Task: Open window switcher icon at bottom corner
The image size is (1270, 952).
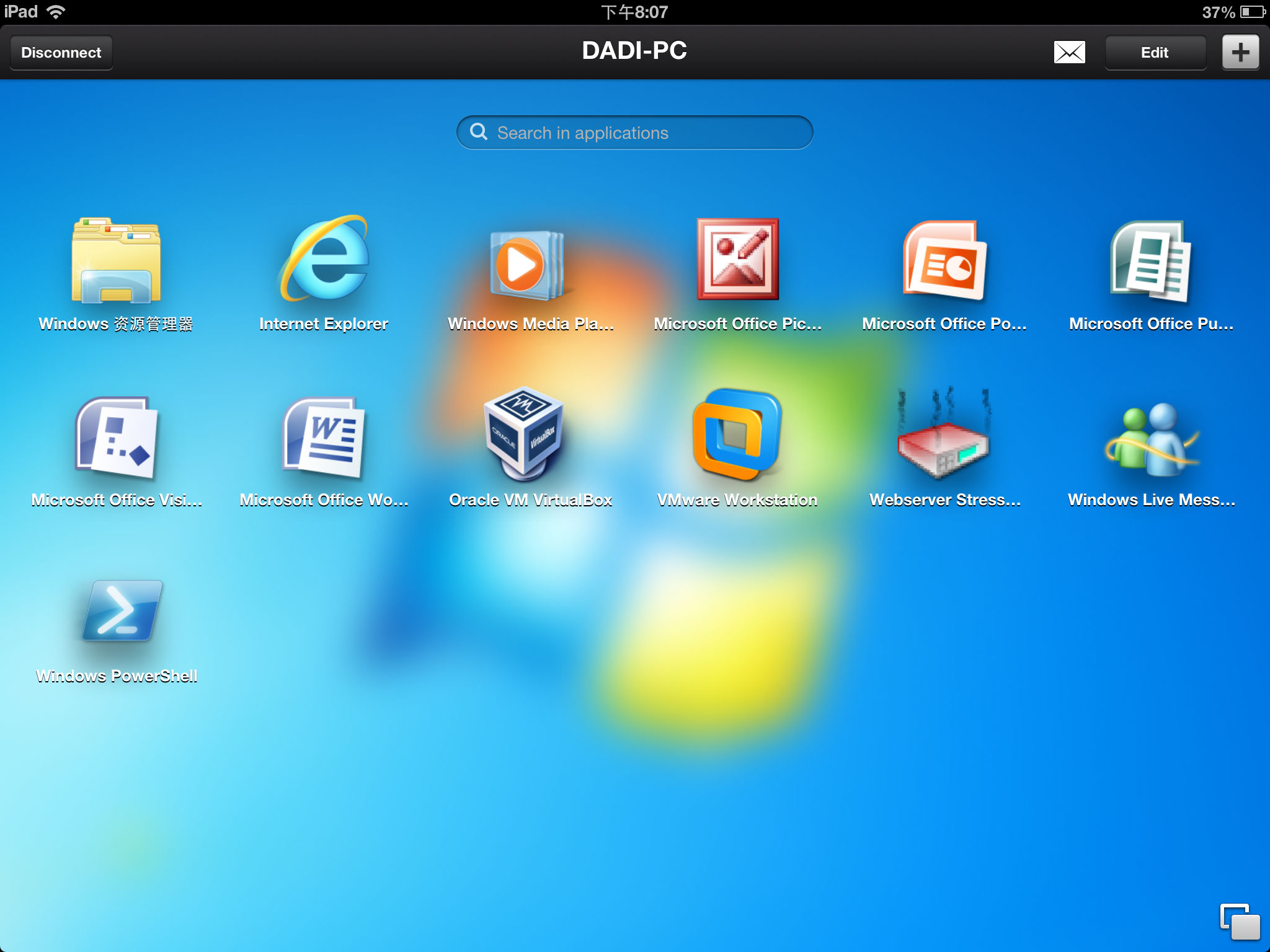Action: 1239,921
